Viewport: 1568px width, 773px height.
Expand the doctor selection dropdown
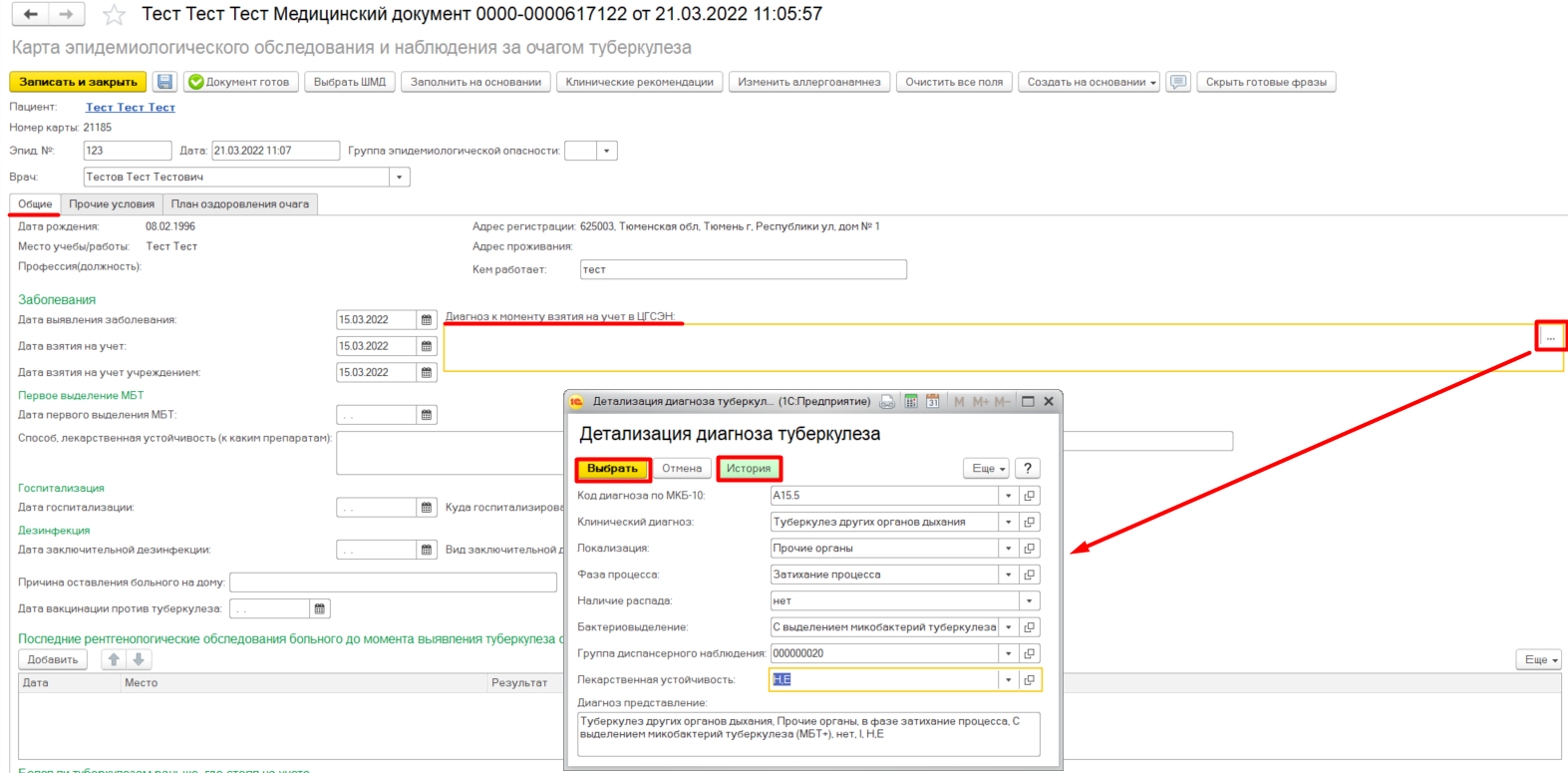tap(399, 177)
